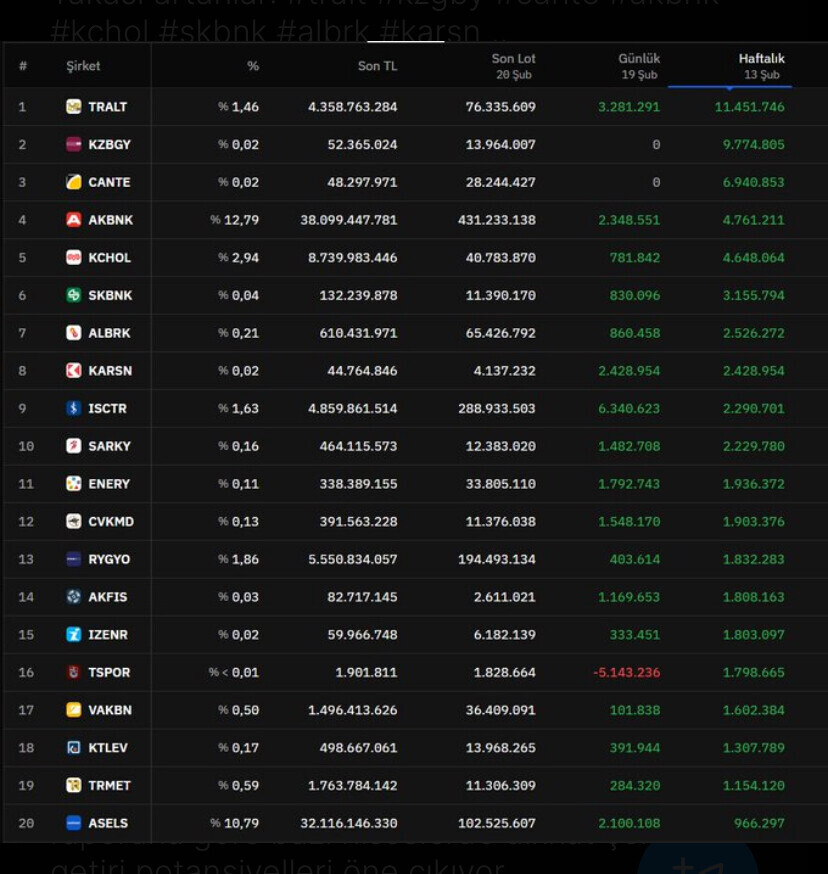Click the CANTE yellow logo icon
The height and width of the screenshot is (874, 828).
click(x=73, y=182)
